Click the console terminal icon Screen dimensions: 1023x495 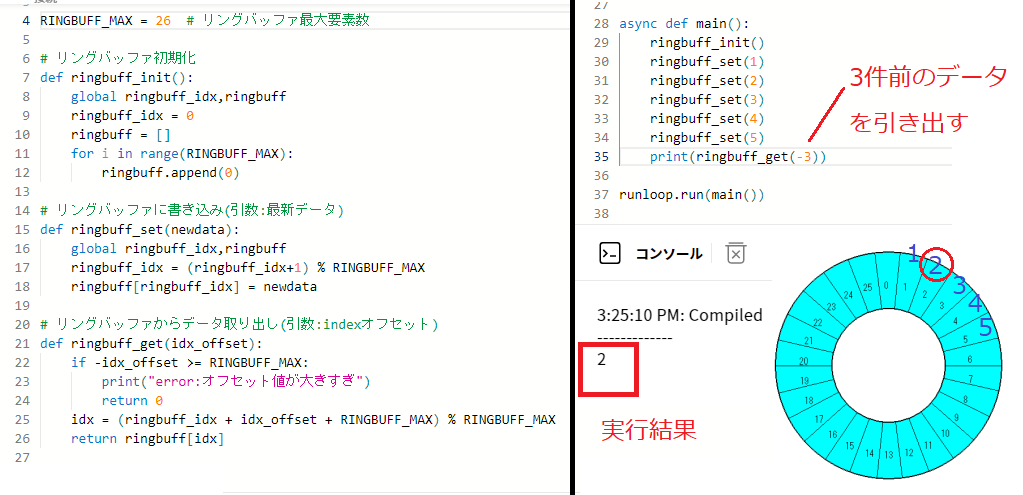click(x=608, y=253)
